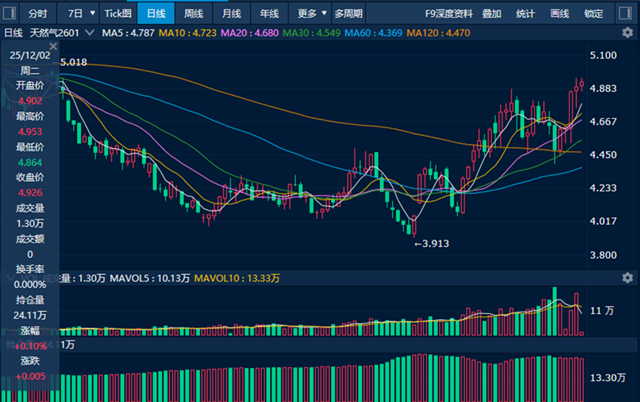Switch to 分时 intraday view

tap(38, 14)
